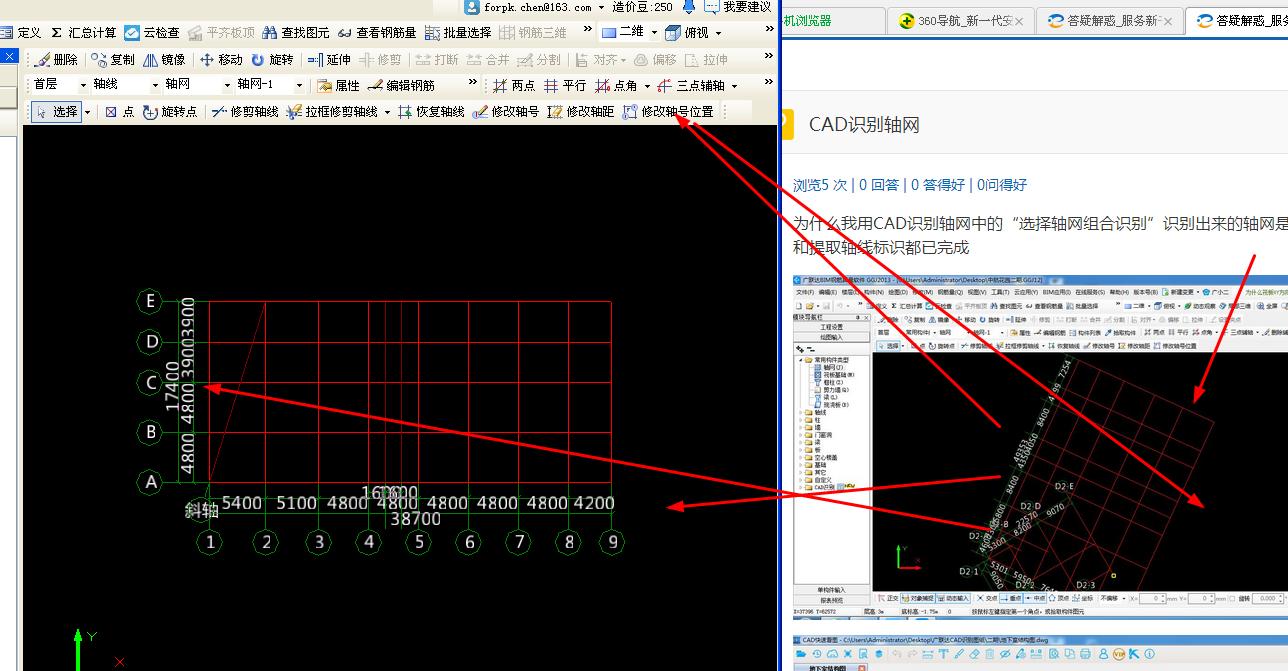Viewport: 1288px width, 671px height.
Task: Click 恢复轴线 restore axis tool
Action: pyautogui.click(x=431, y=112)
